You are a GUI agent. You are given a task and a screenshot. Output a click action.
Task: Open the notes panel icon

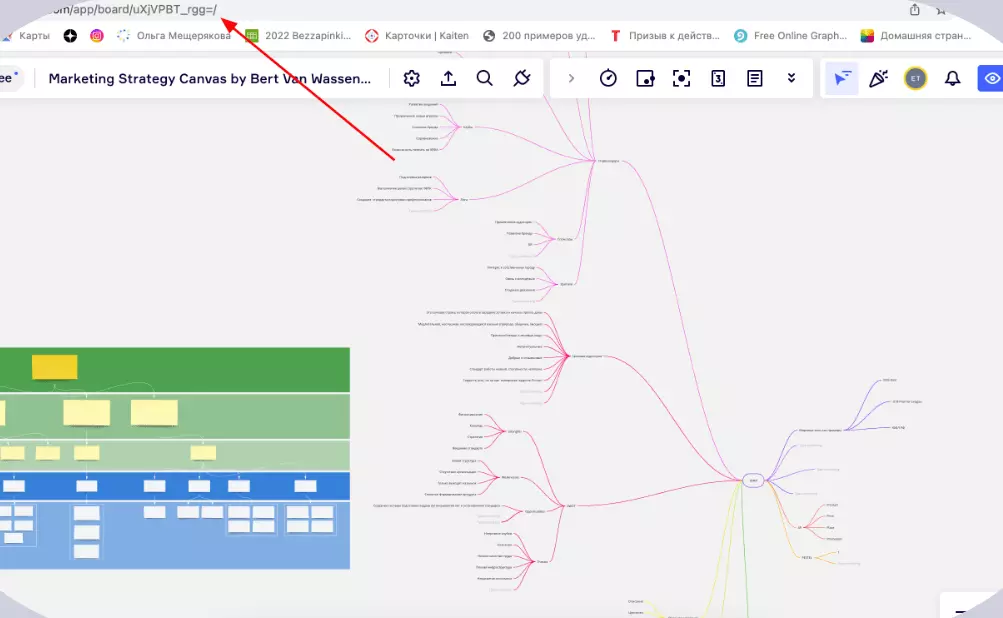coord(755,79)
